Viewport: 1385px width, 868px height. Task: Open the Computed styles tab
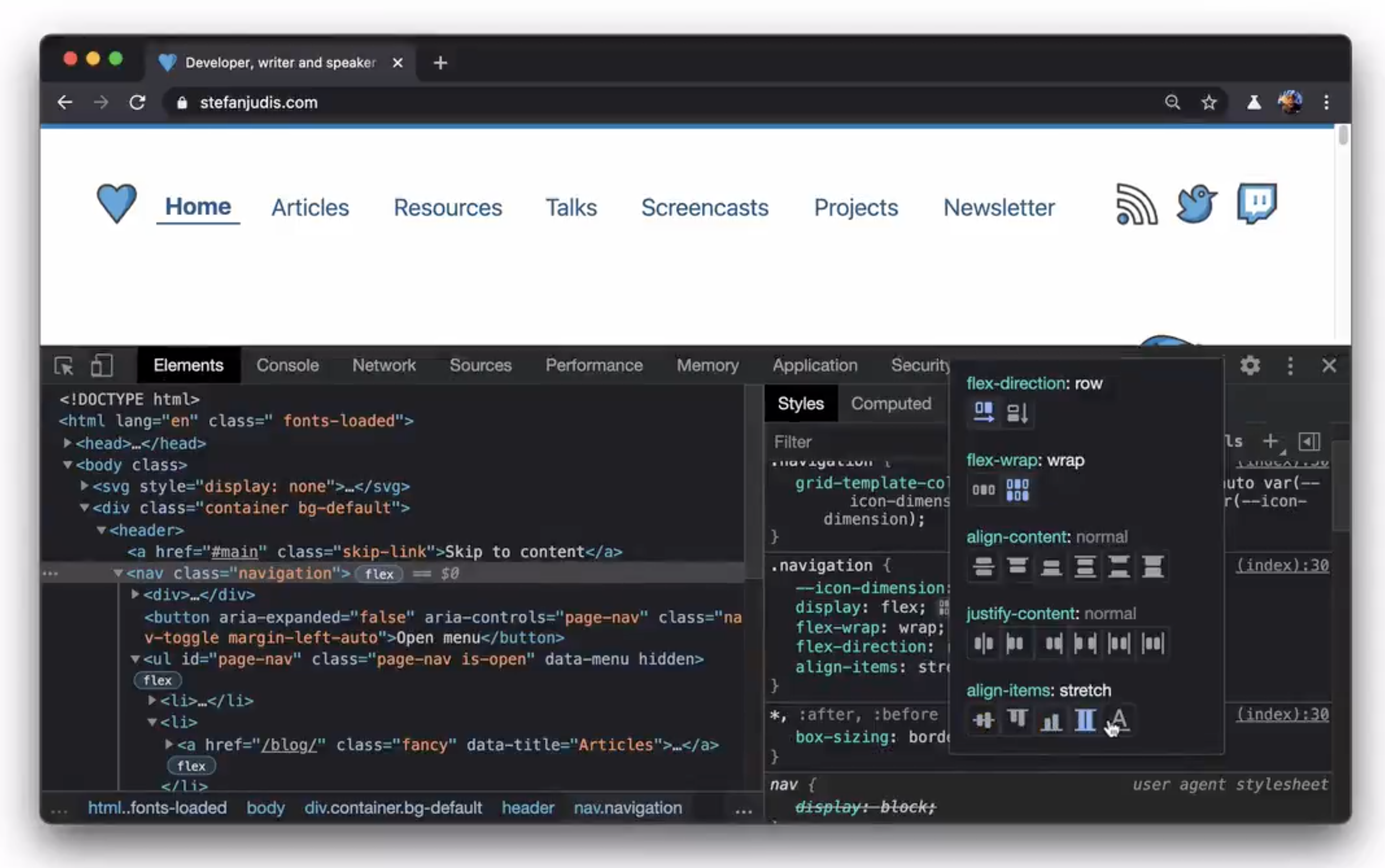click(x=891, y=404)
